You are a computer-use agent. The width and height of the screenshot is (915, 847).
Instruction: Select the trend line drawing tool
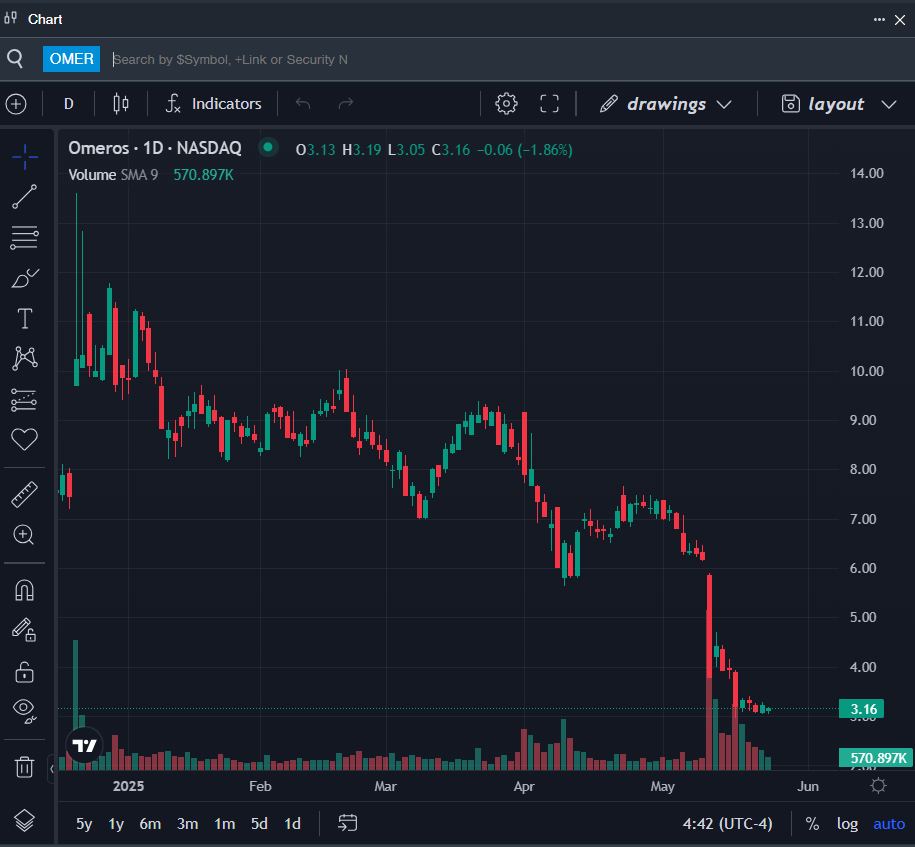click(x=25, y=197)
